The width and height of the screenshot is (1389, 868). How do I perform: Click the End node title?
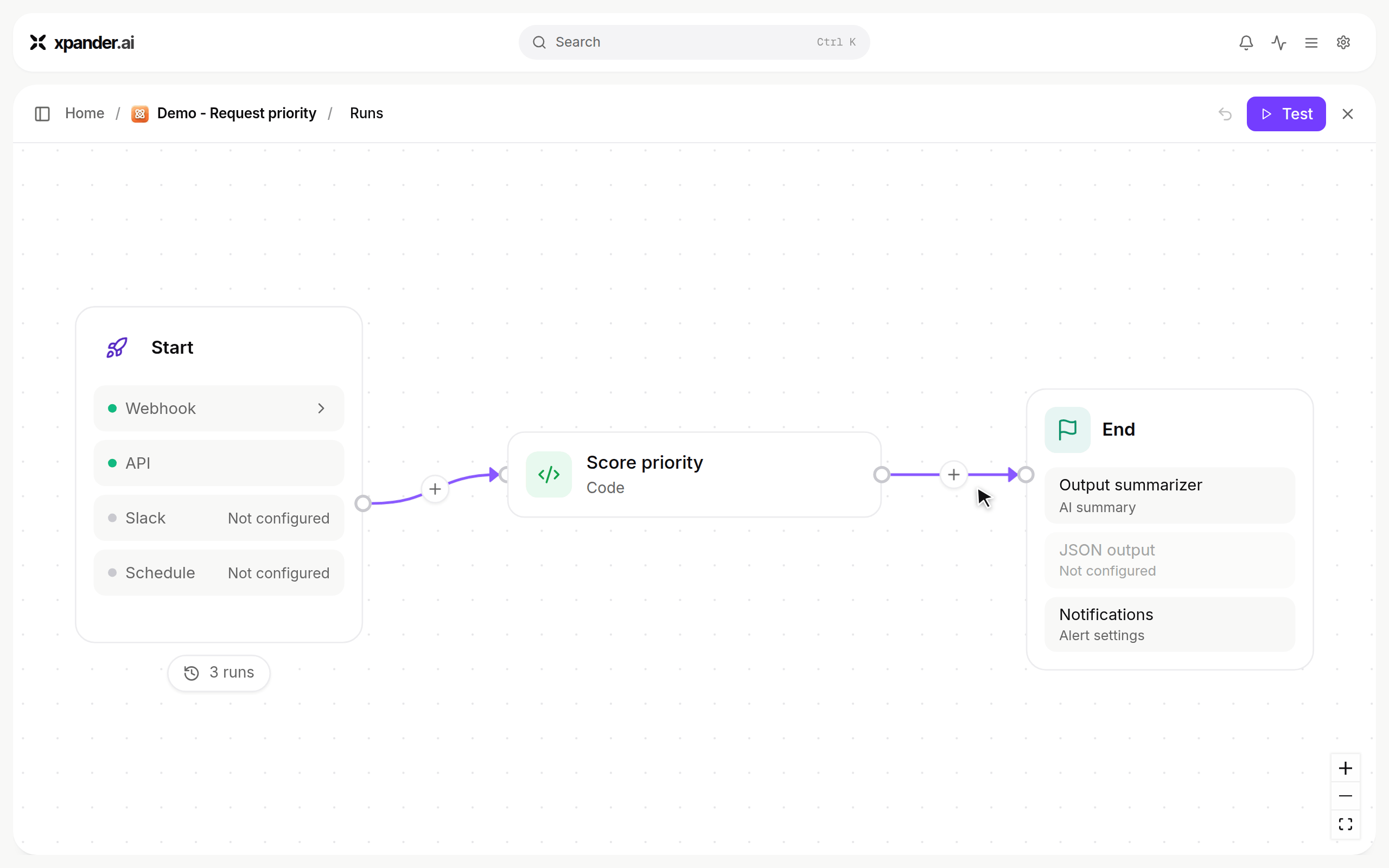1118,430
